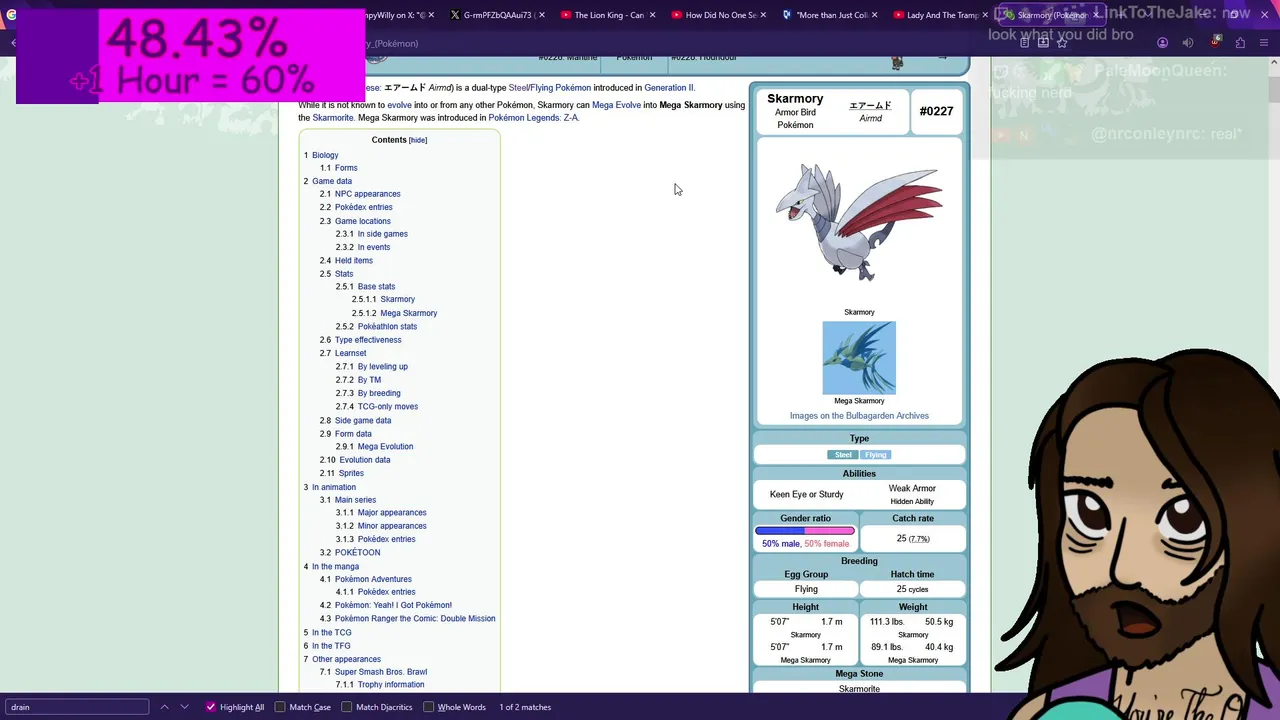Switch to 'How Did No One Se' tab
The image size is (1280, 720).
click(714, 15)
